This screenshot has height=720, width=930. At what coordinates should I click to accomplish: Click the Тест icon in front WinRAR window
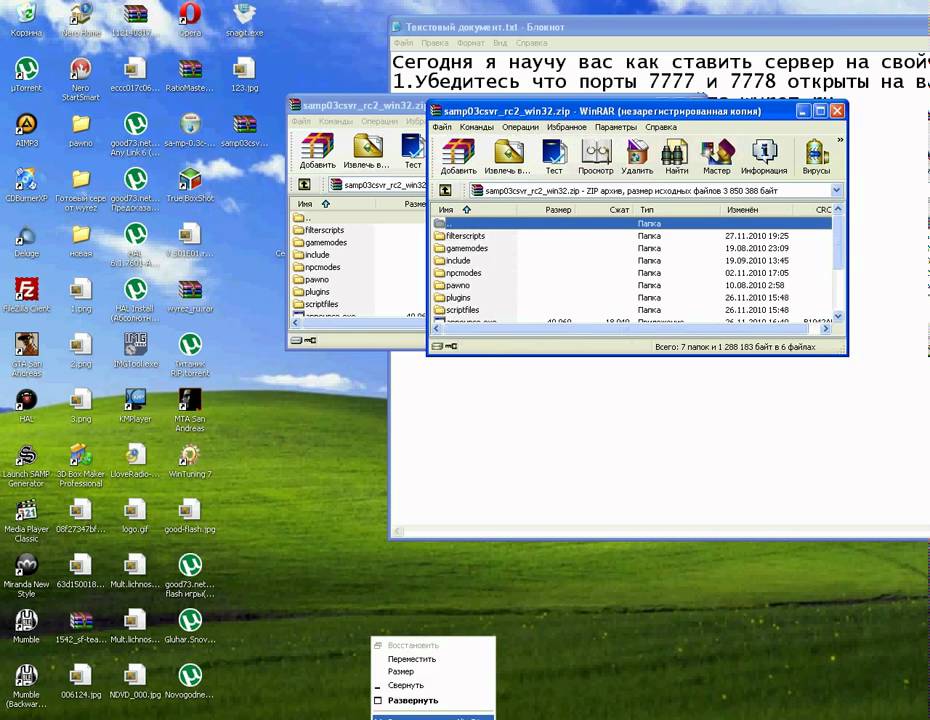pos(554,156)
